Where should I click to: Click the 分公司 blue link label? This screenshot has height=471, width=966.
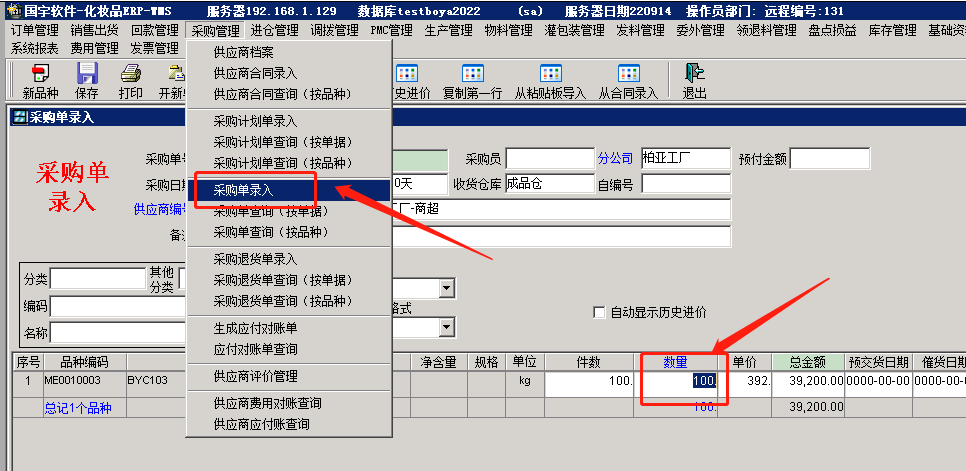pyautogui.click(x=616, y=158)
